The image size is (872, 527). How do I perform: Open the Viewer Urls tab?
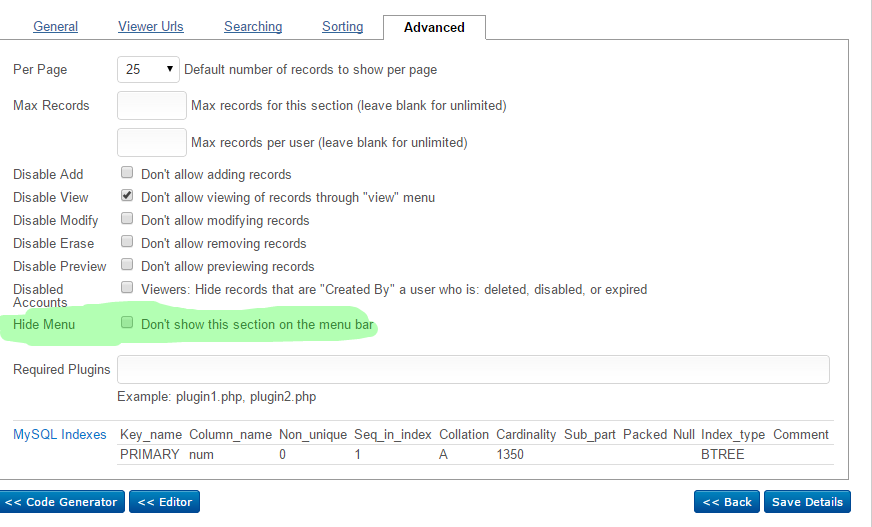tap(151, 27)
